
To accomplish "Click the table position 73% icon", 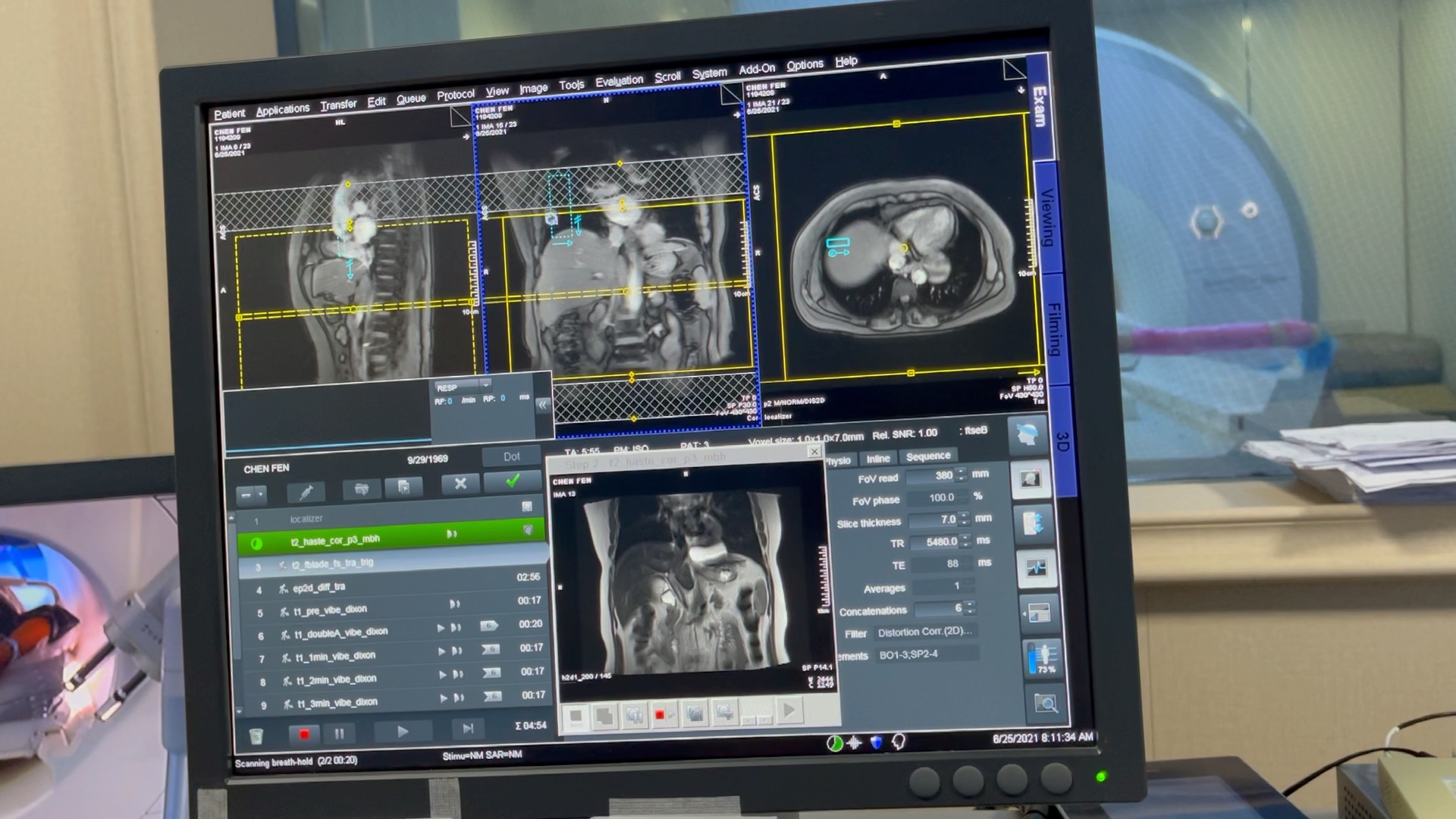I will click(1040, 657).
